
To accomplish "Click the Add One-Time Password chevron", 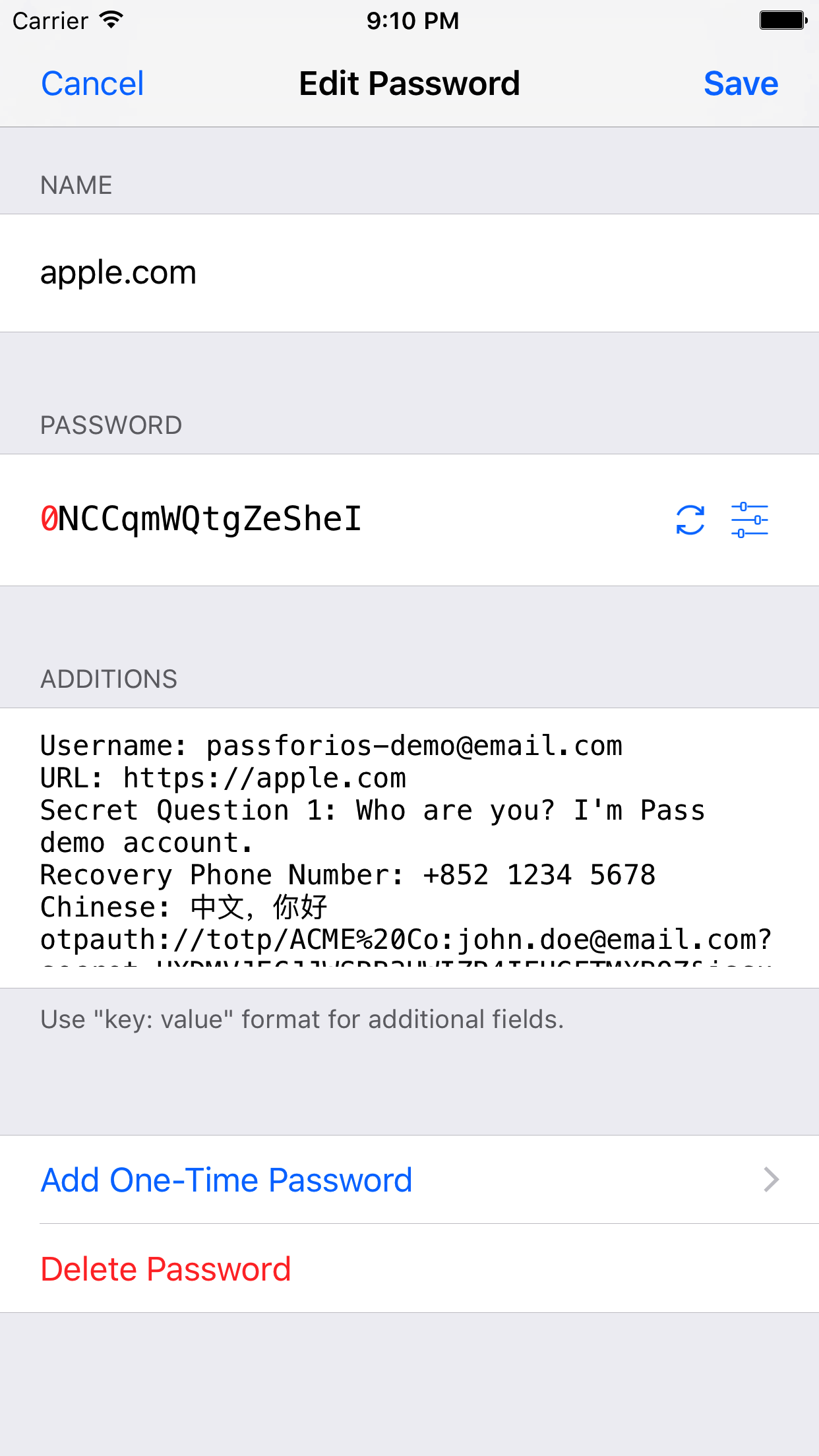I will (x=771, y=1180).
